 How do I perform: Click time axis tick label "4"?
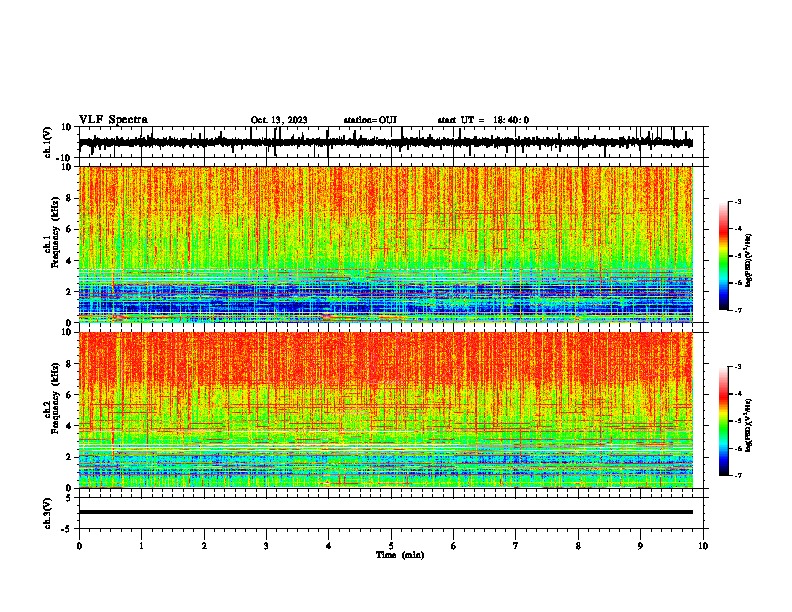pyautogui.click(x=329, y=546)
